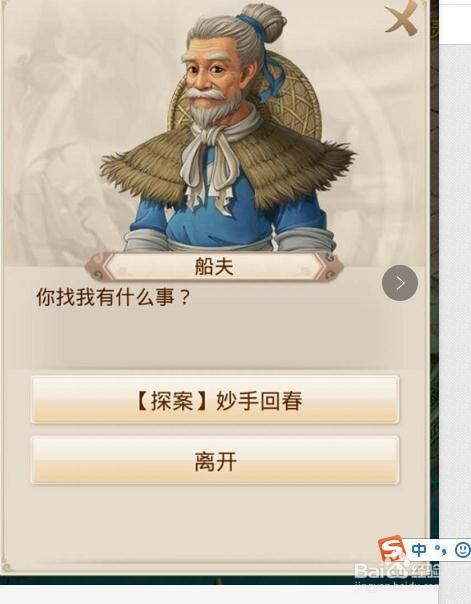Image resolution: width=471 pixels, height=604 pixels.
Task: Click the 船夫 name plate
Action: coord(214,266)
